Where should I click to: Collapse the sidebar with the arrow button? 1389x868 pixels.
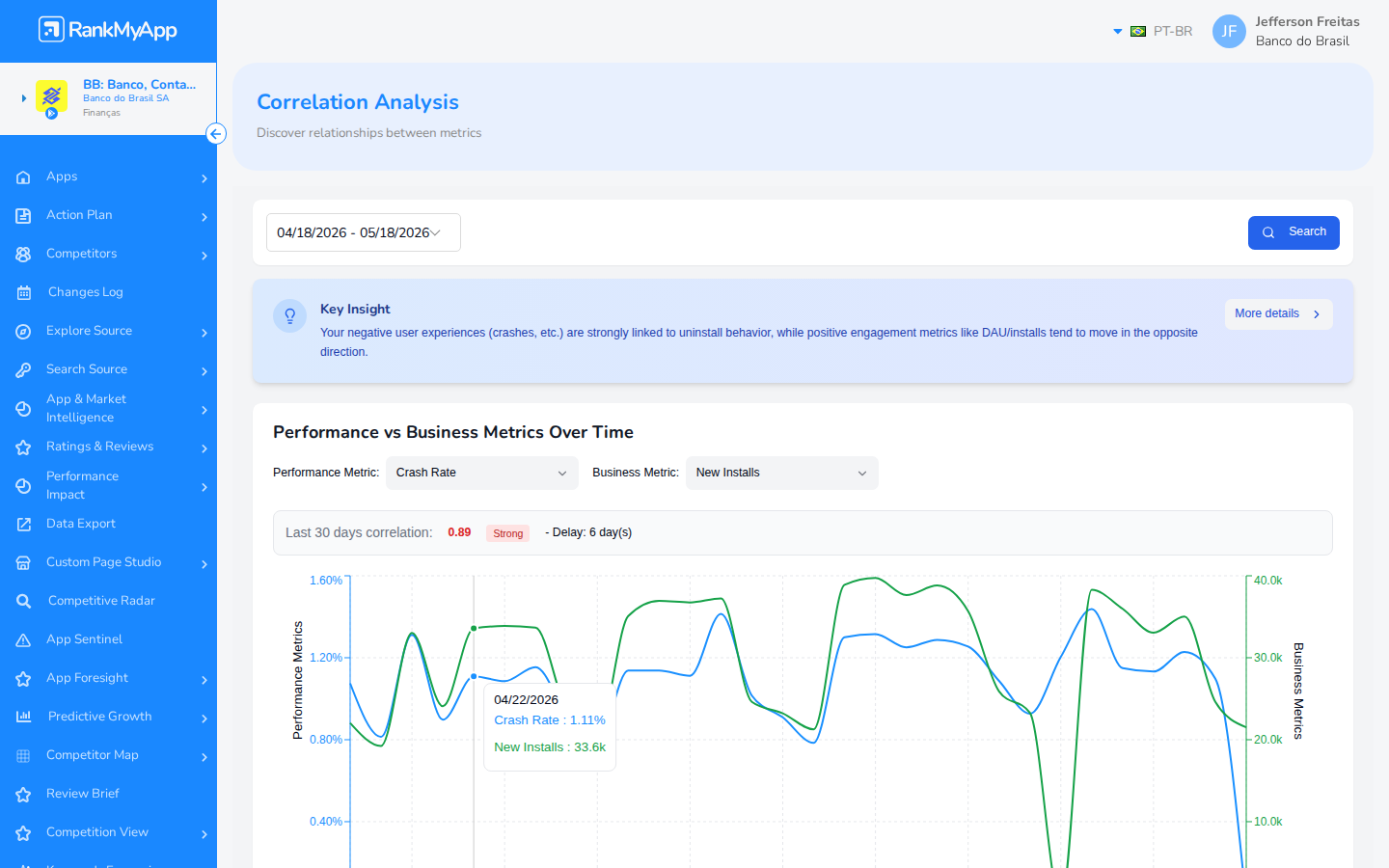[x=216, y=134]
